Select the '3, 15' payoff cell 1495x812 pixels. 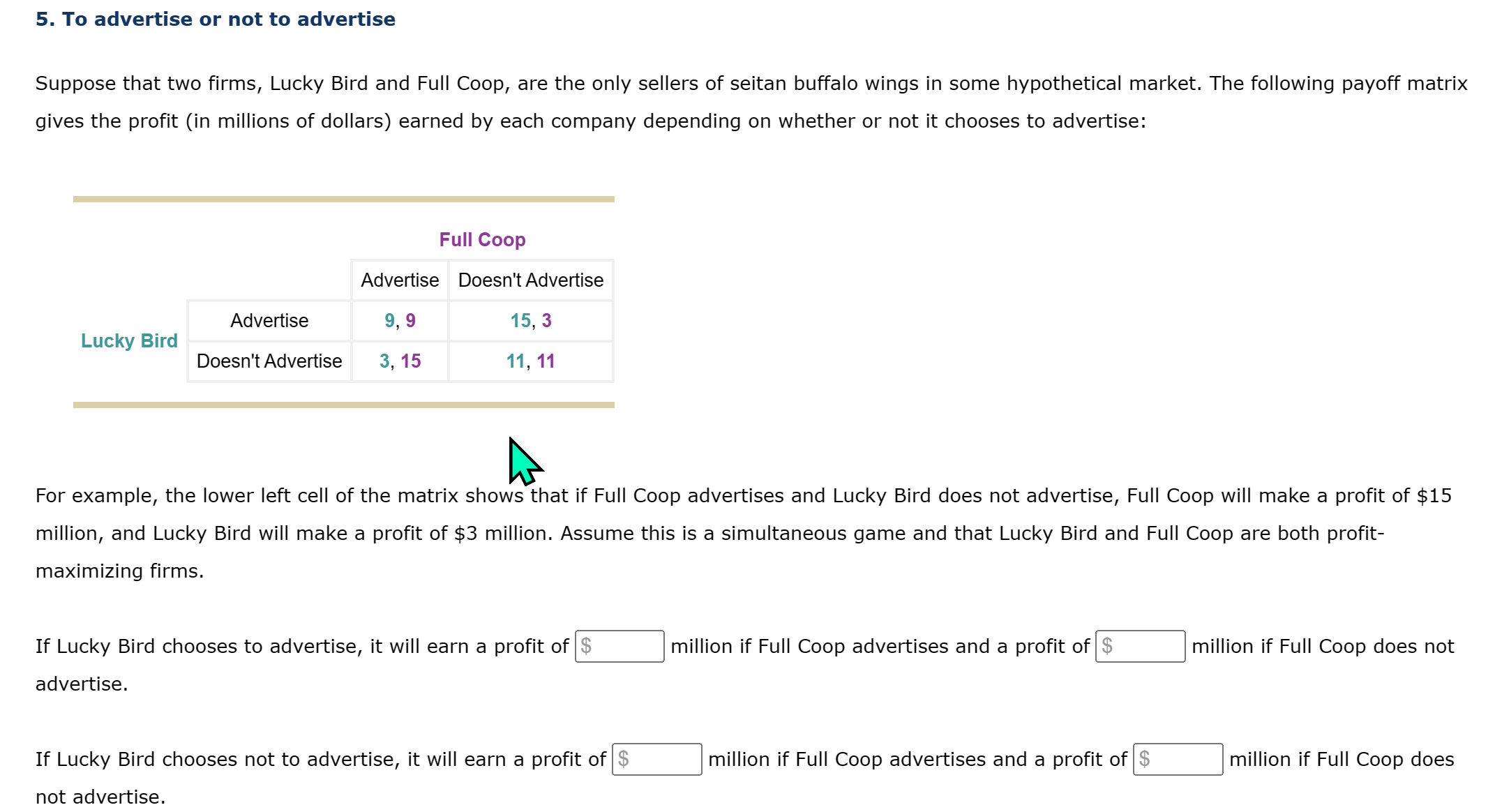pyautogui.click(x=399, y=361)
